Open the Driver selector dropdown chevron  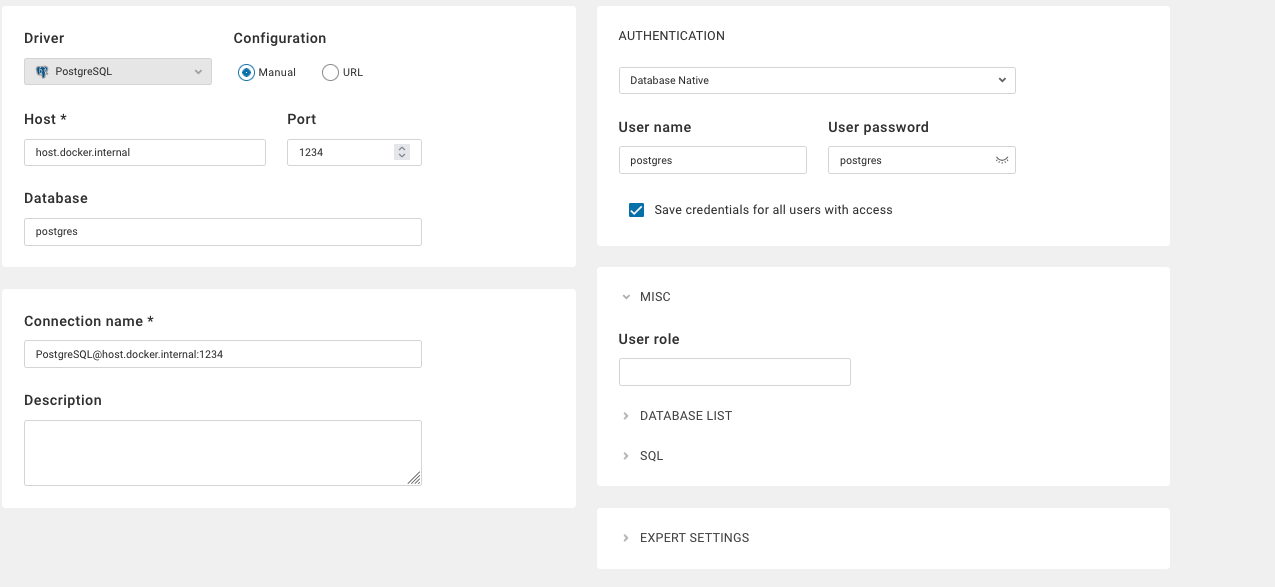[x=198, y=71]
